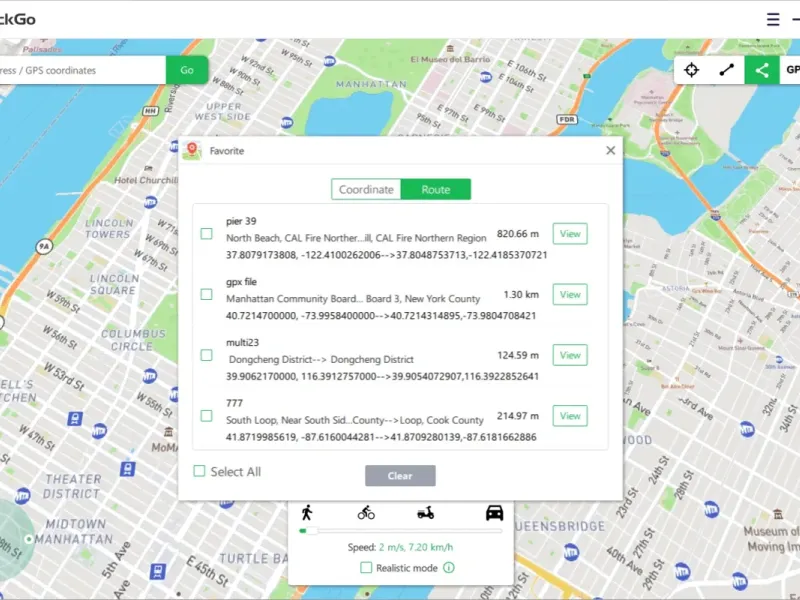Enable the Realistic mode checkbox
800x600 pixels.
click(366, 567)
